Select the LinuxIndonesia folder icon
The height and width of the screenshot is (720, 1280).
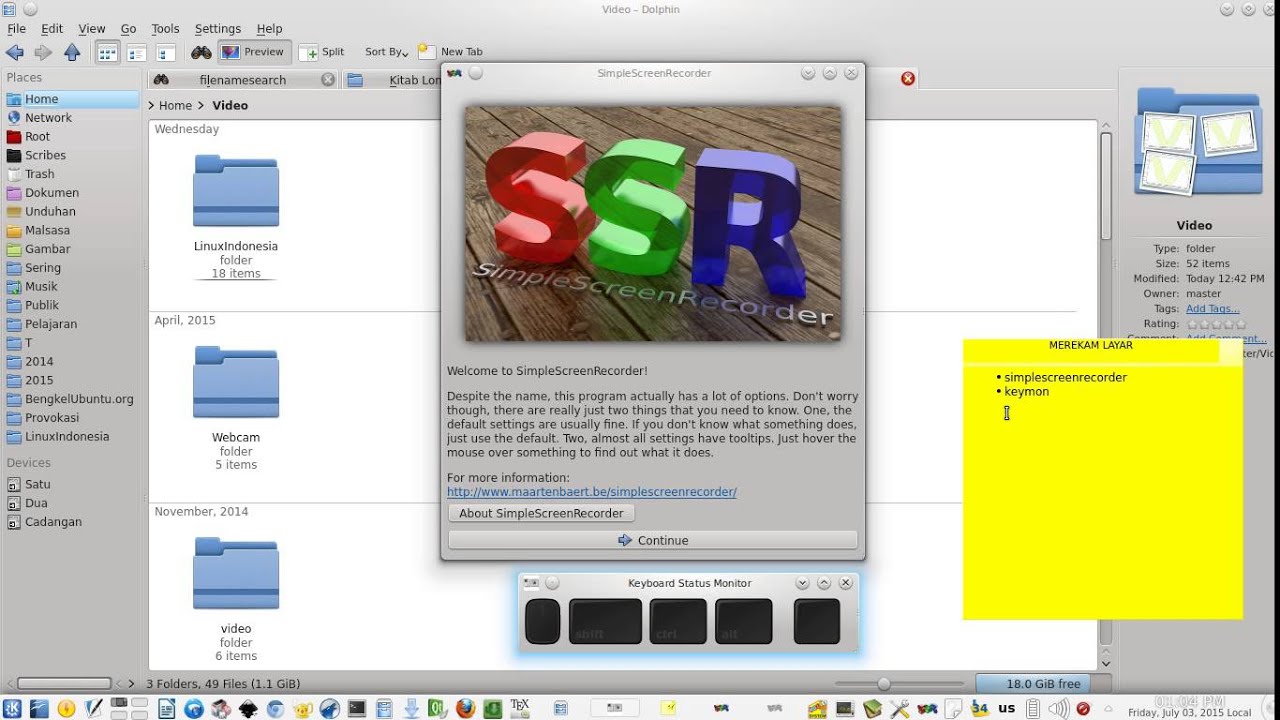tap(236, 191)
